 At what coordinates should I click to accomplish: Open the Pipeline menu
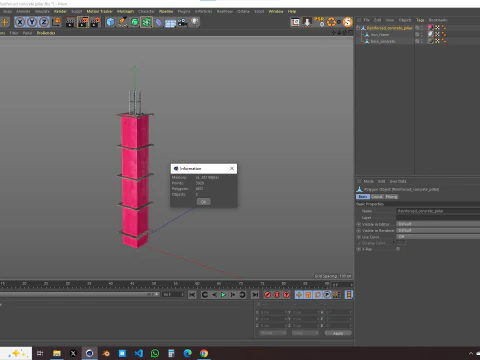166,11
